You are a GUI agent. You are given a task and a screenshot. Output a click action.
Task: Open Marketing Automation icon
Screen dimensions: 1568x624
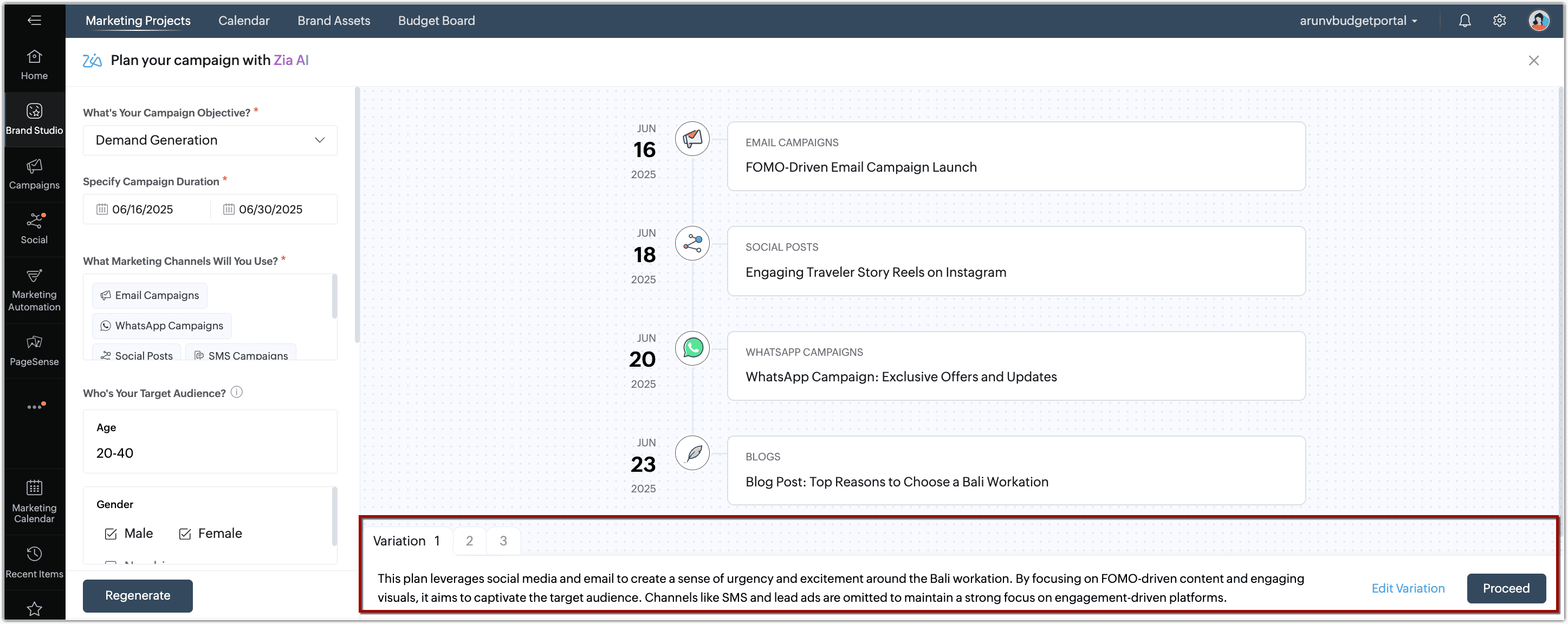click(x=34, y=290)
